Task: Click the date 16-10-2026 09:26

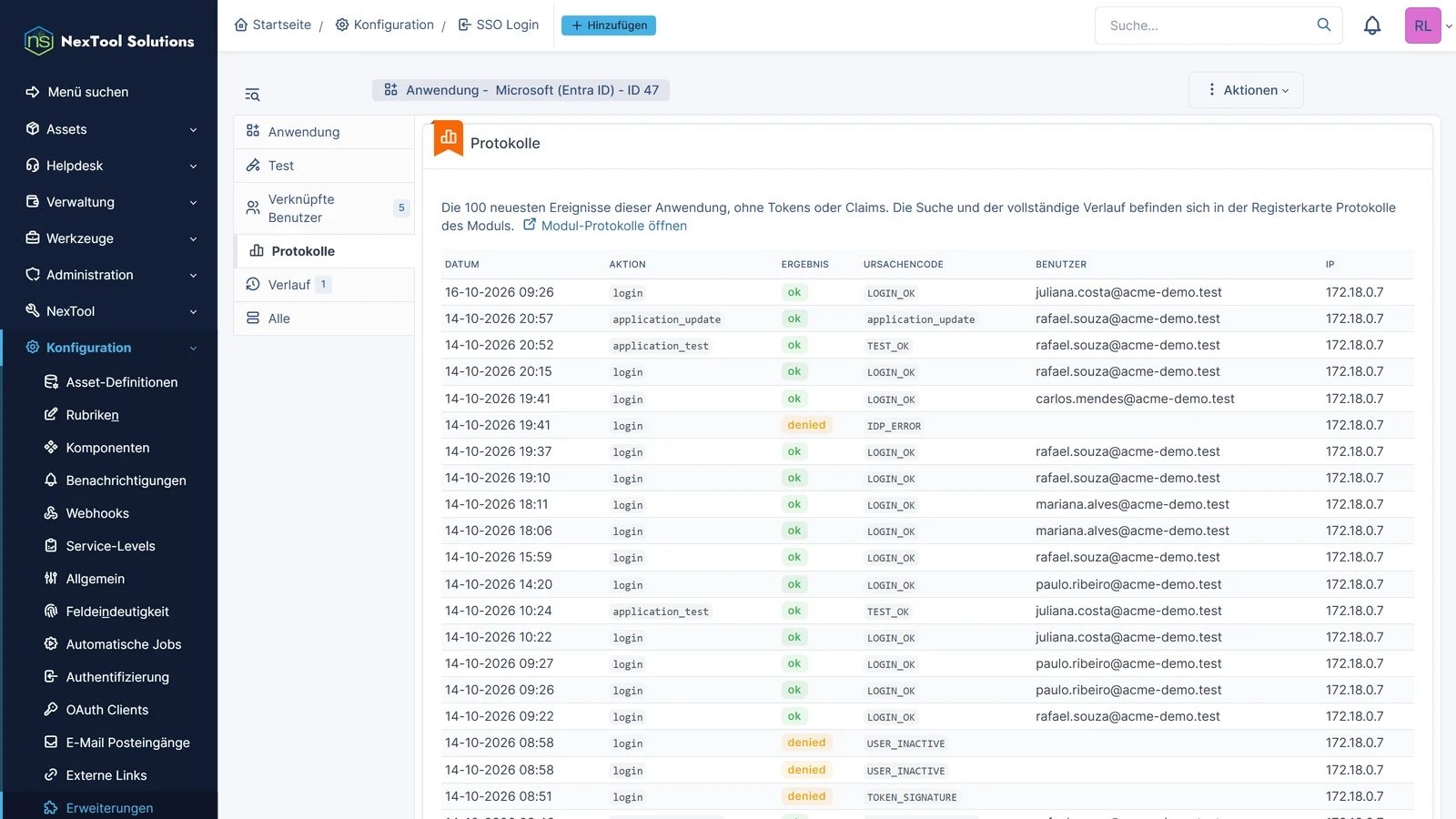Action: click(x=500, y=292)
